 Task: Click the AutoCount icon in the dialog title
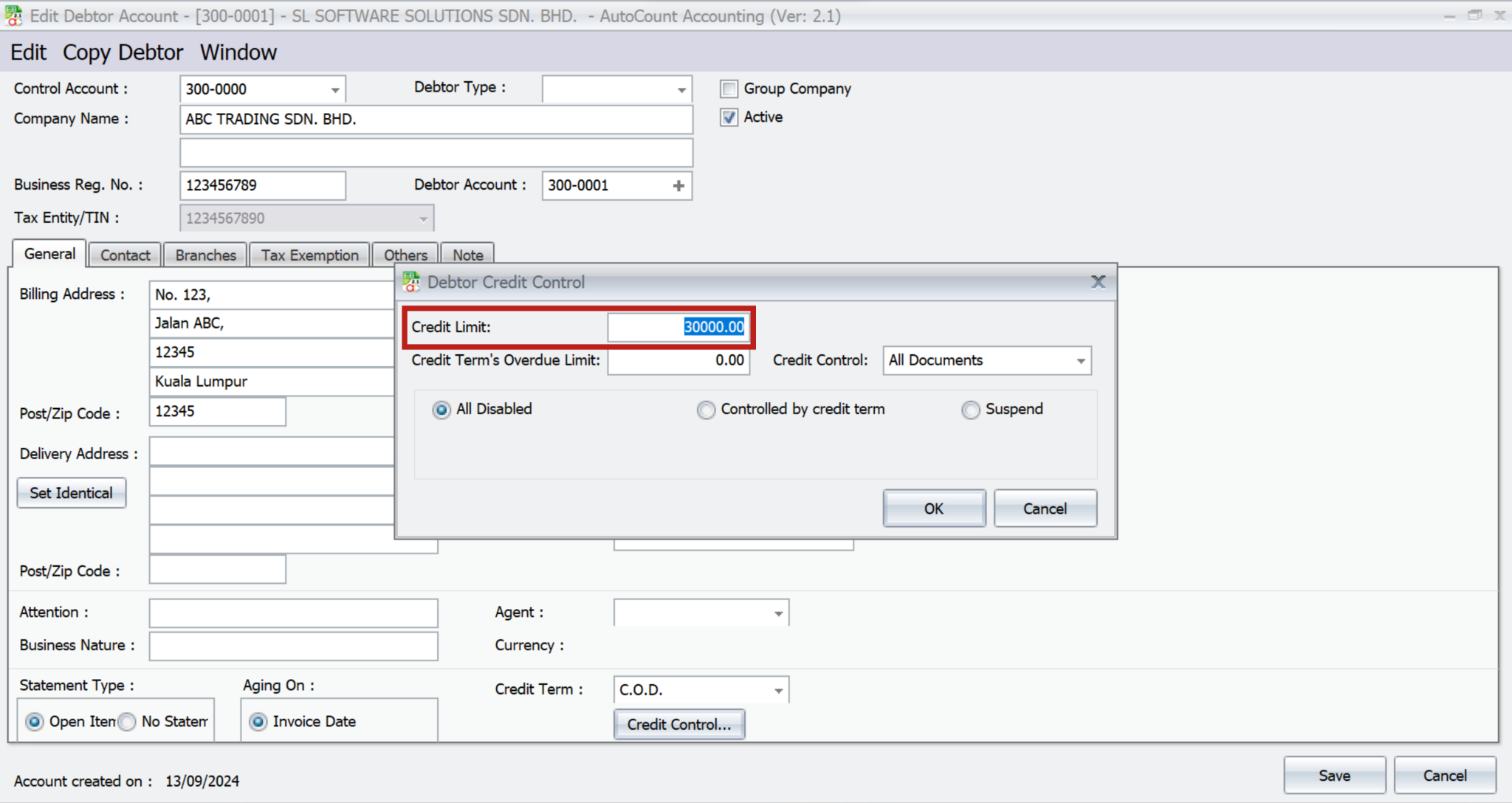coord(411,282)
